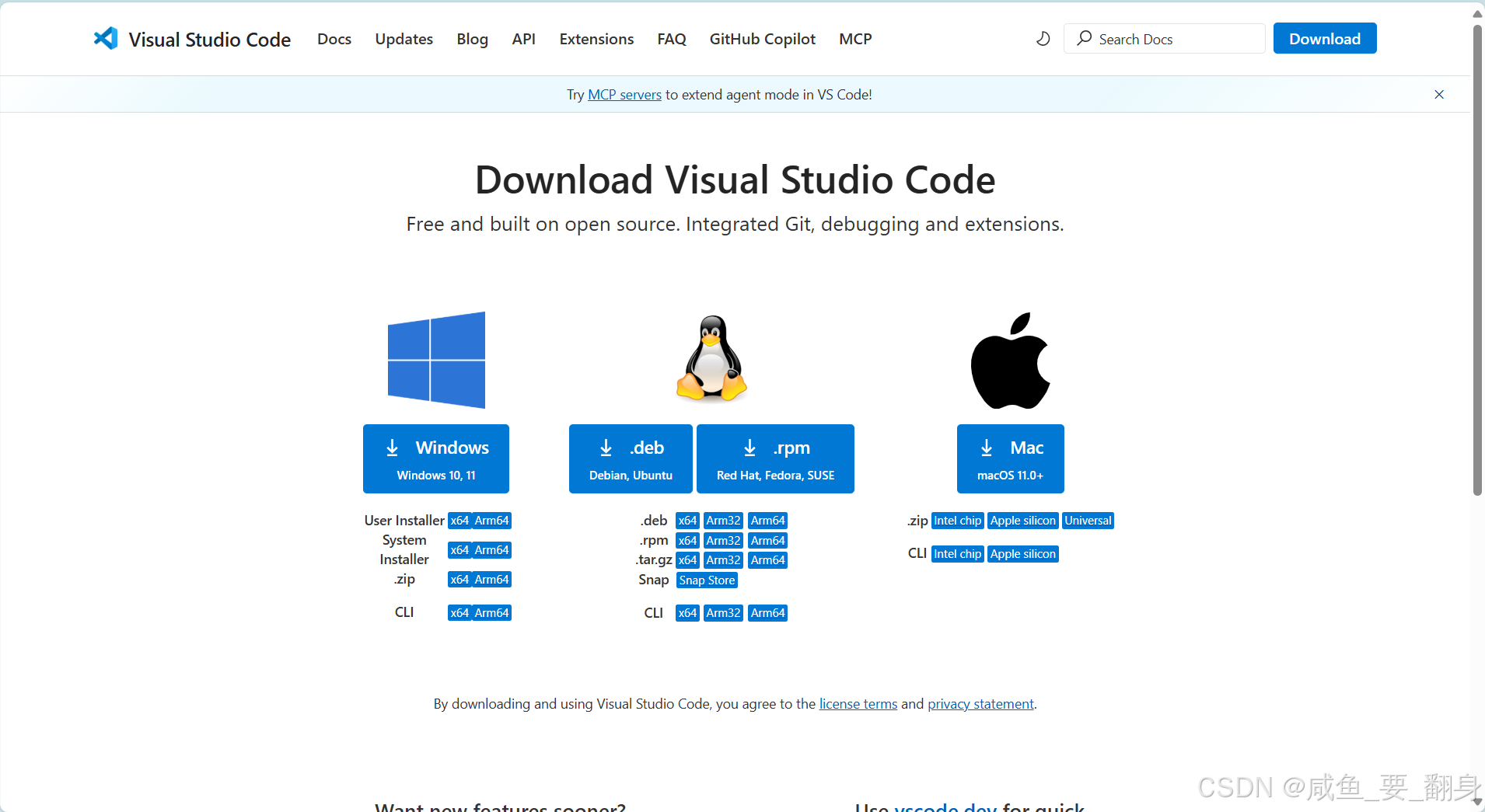
Task: Click into the Search Docs field
Action: (x=1165, y=39)
